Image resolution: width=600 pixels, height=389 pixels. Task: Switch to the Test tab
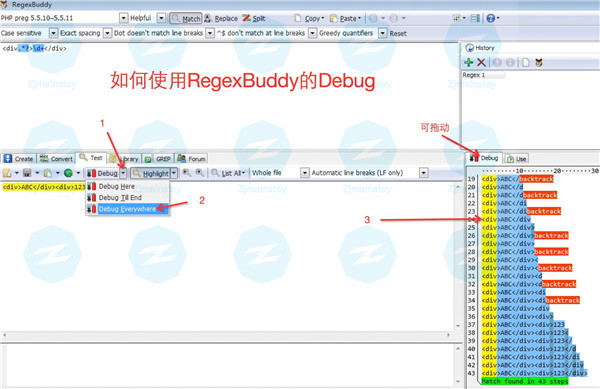pos(91,158)
